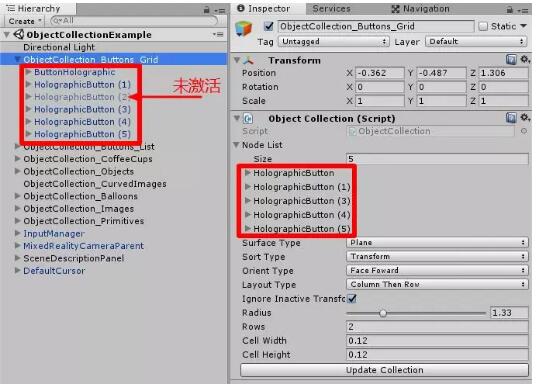
Task: Enable the Static checkbox
Action: click(x=483, y=26)
